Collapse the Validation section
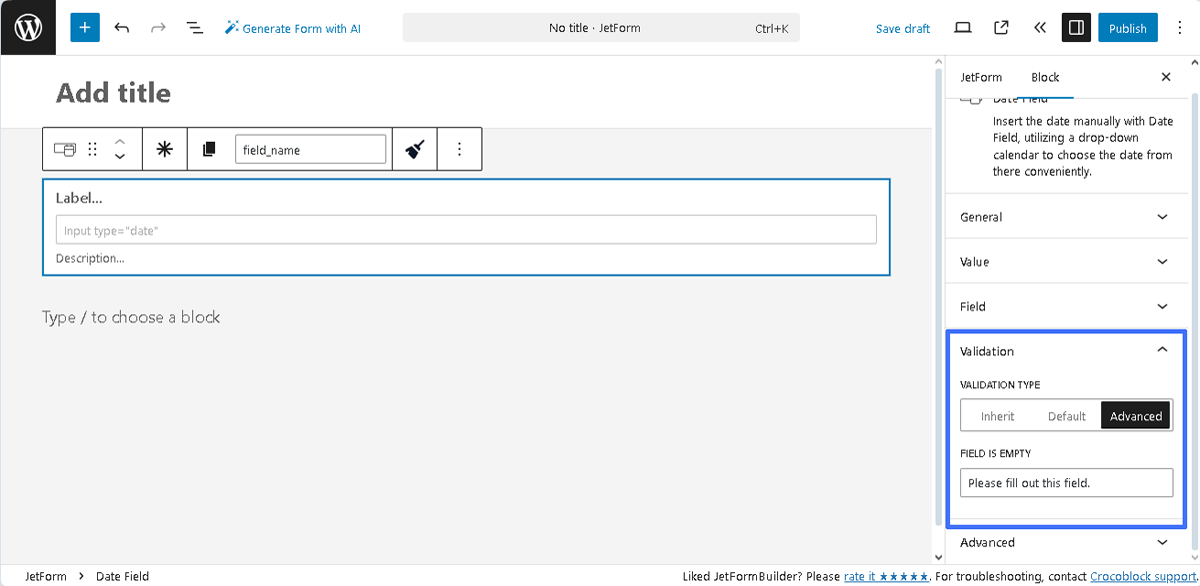 (1065, 350)
